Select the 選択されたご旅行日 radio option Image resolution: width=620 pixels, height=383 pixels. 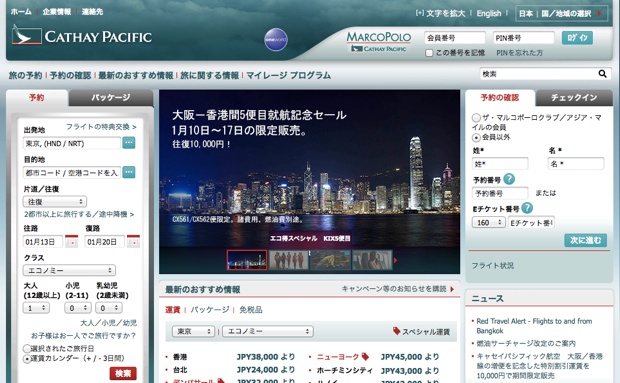coord(27,349)
